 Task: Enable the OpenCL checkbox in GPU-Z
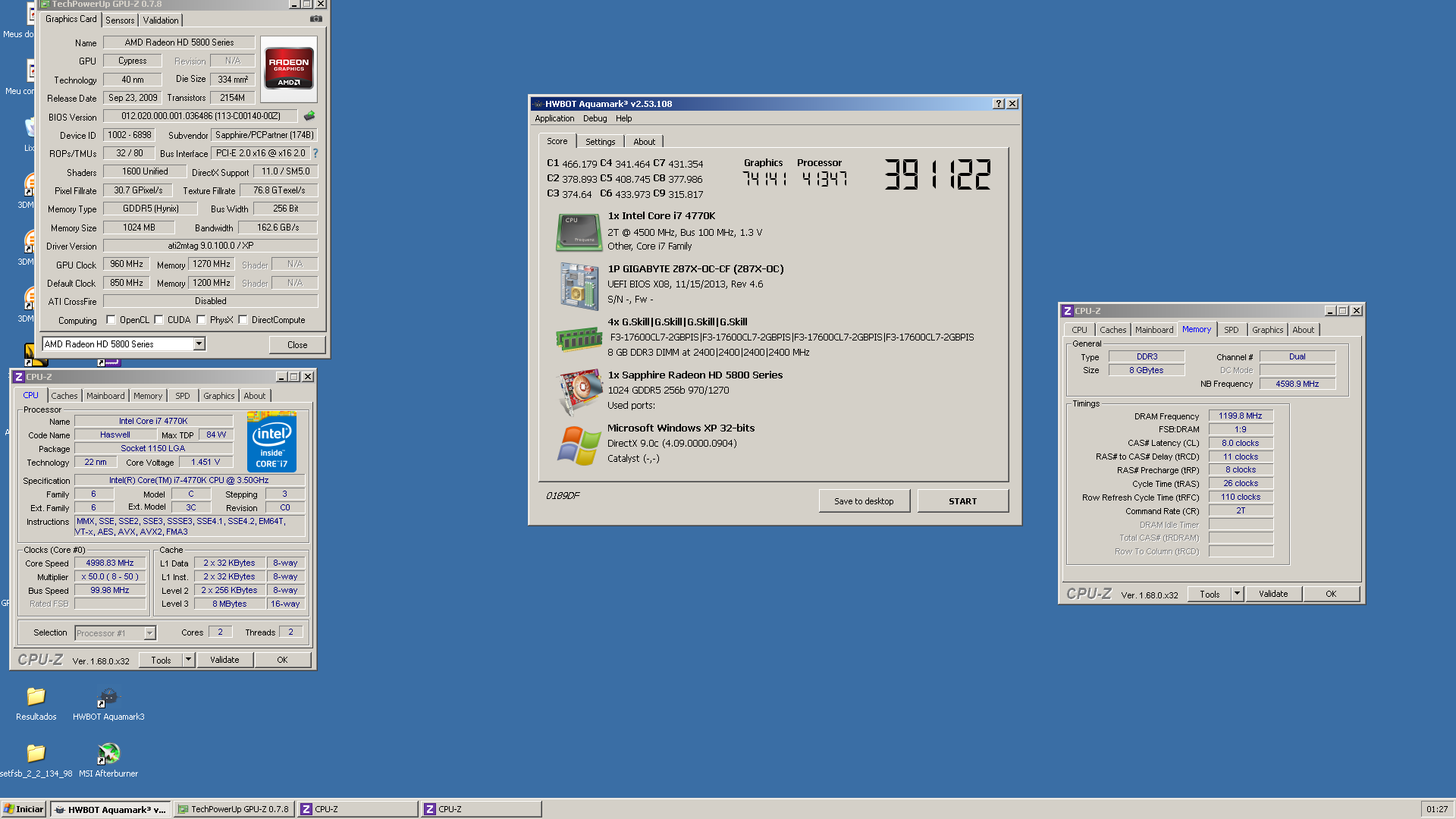click(x=111, y=320)
